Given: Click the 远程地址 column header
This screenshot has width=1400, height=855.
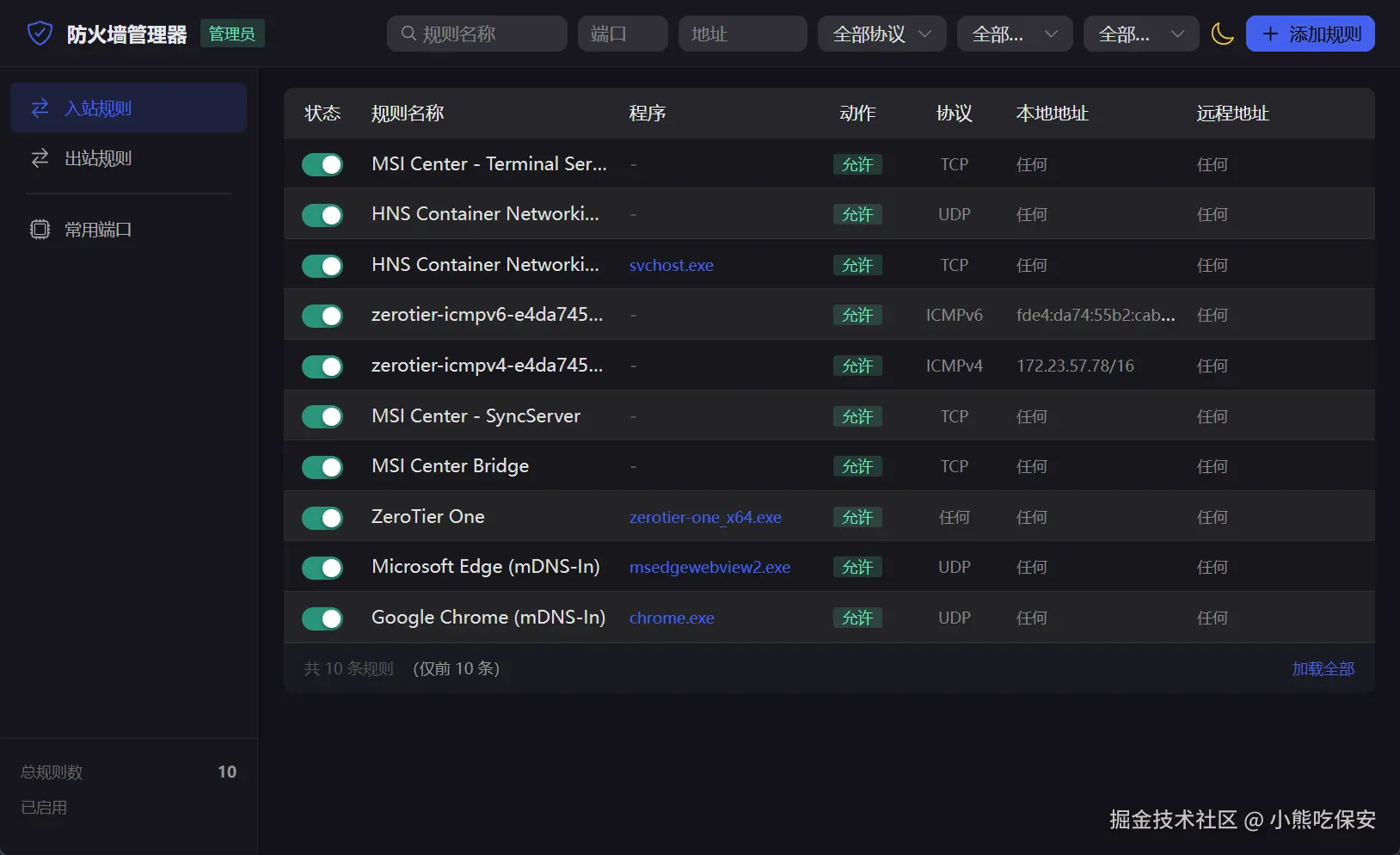Looking at the screenshot, I should pos(1233,114).
